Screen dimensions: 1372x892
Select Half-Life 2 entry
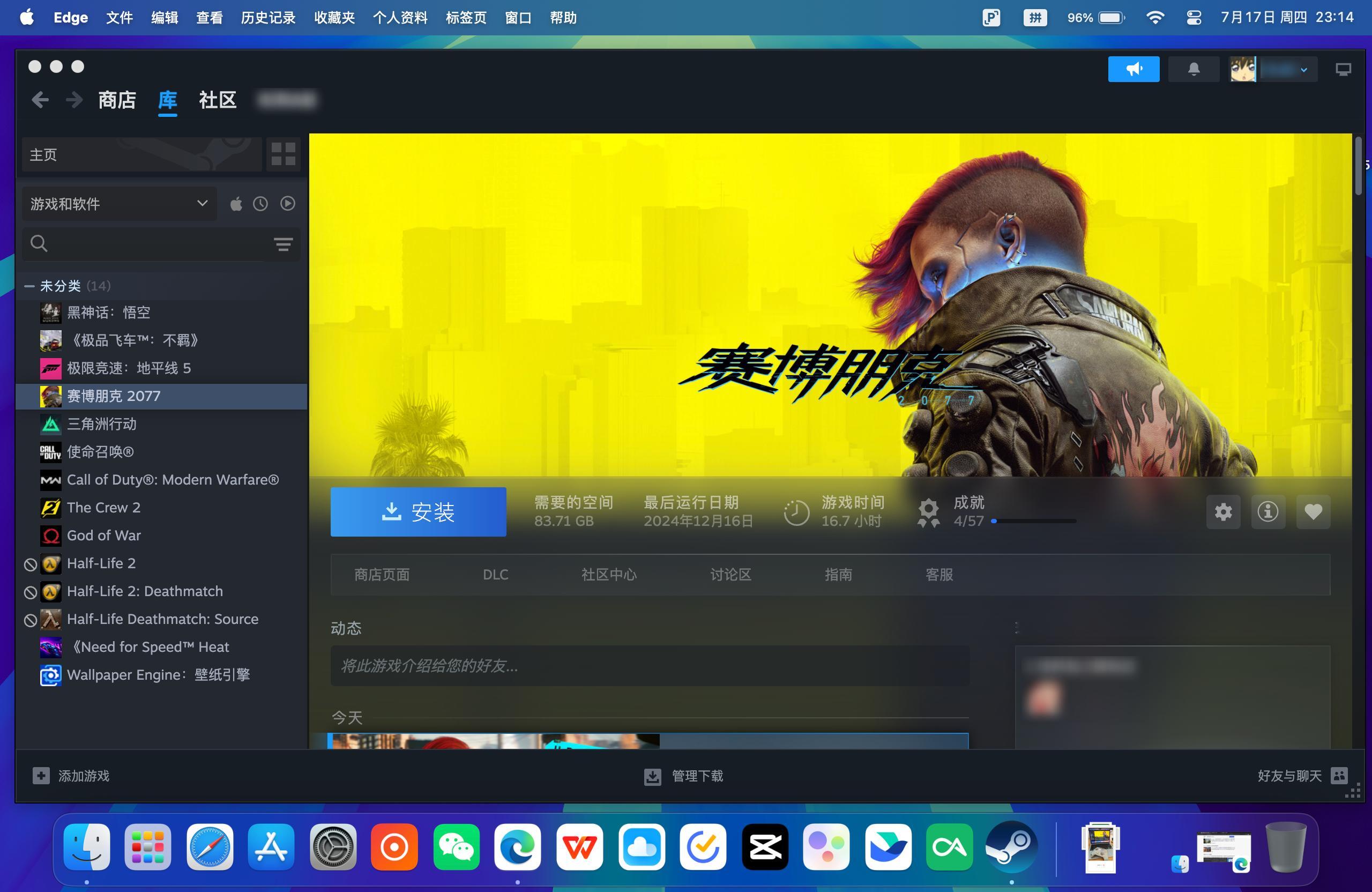pyautogui.click(x=162, y=563)
